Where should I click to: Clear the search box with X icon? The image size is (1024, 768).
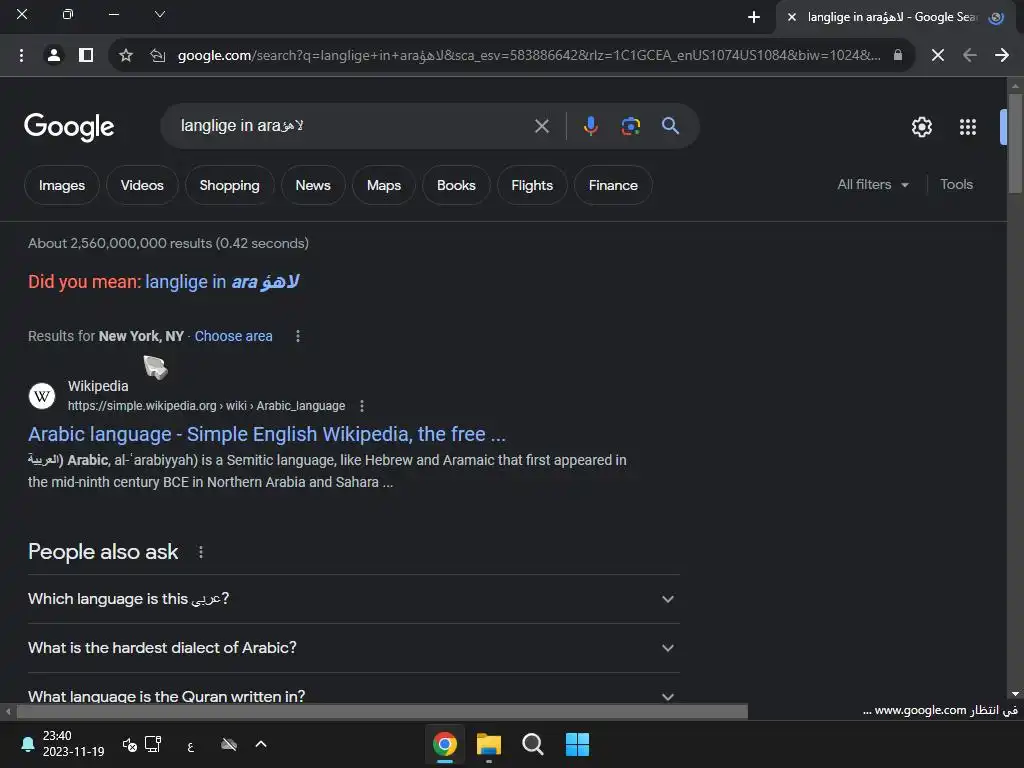tap(541, 126)
